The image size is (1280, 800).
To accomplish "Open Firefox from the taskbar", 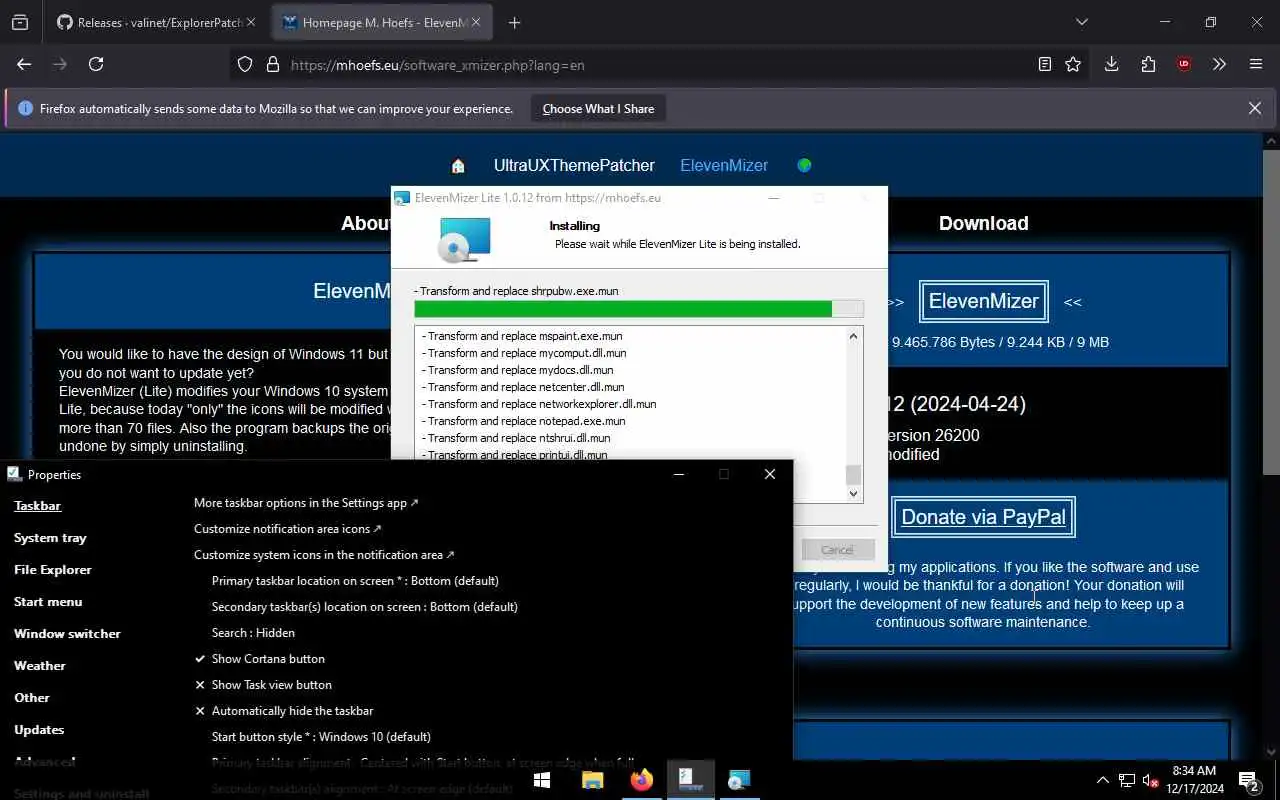I will [x=641, y=780].
